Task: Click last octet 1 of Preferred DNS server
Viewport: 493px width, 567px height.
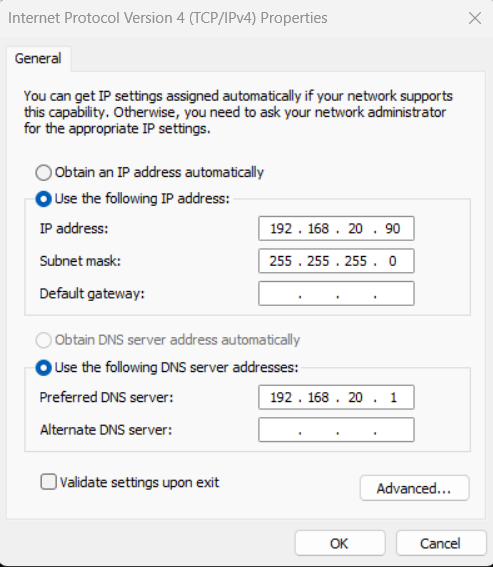Action: (x=393, y=397)
